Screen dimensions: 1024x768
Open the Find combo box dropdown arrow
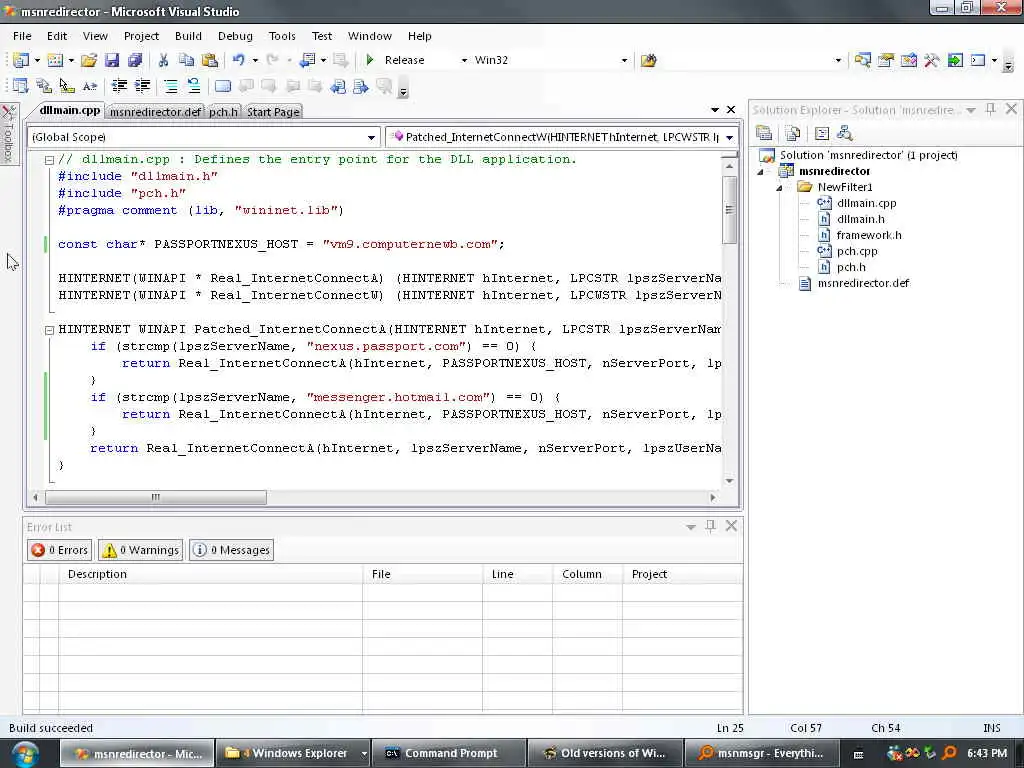tap(839, 60)
